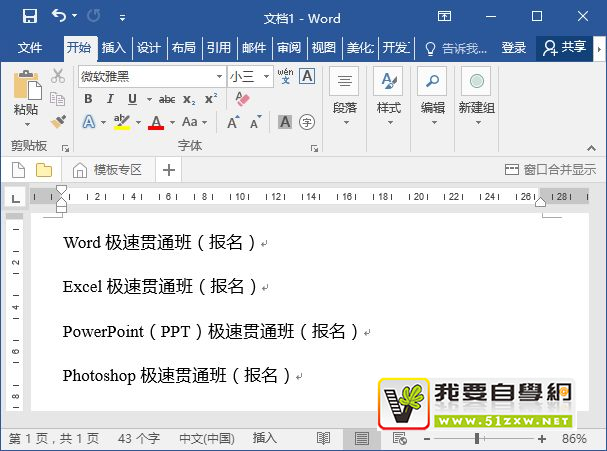Open phonetic guide wén icon
607x451 pixels.
285,76
